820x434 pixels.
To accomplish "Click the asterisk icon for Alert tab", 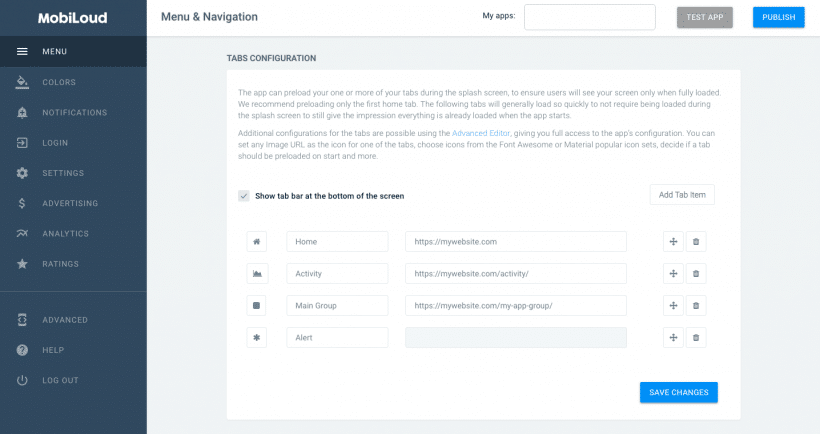I will click(257, 338).
